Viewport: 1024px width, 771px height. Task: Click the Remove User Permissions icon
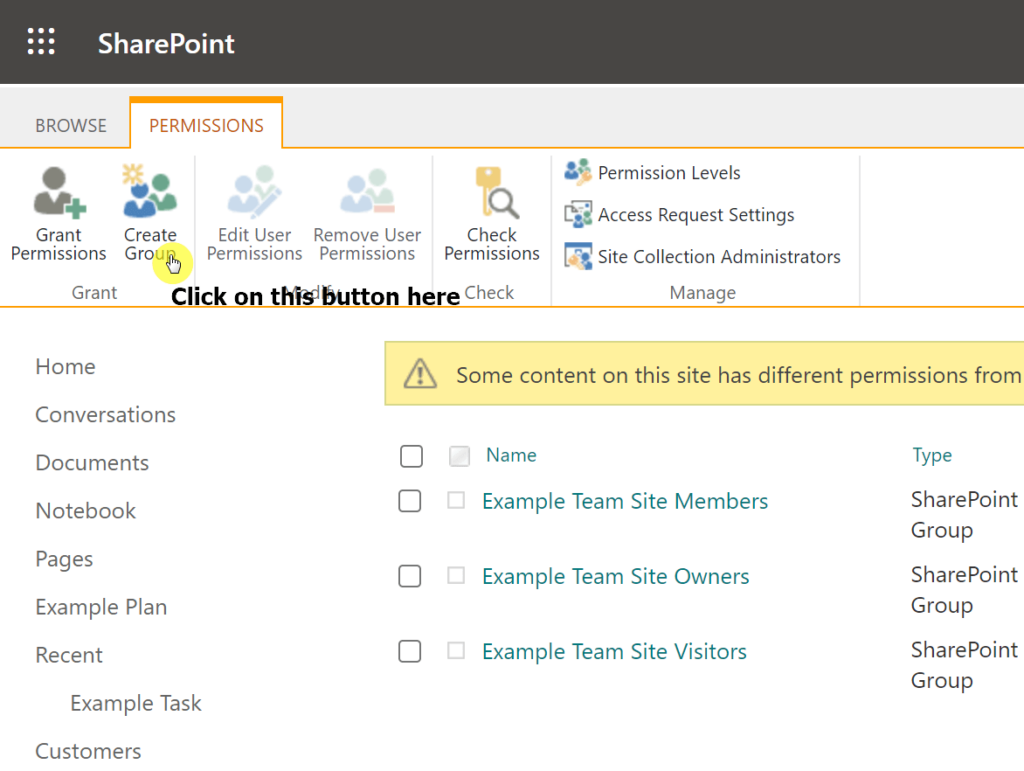coord(367,191)
